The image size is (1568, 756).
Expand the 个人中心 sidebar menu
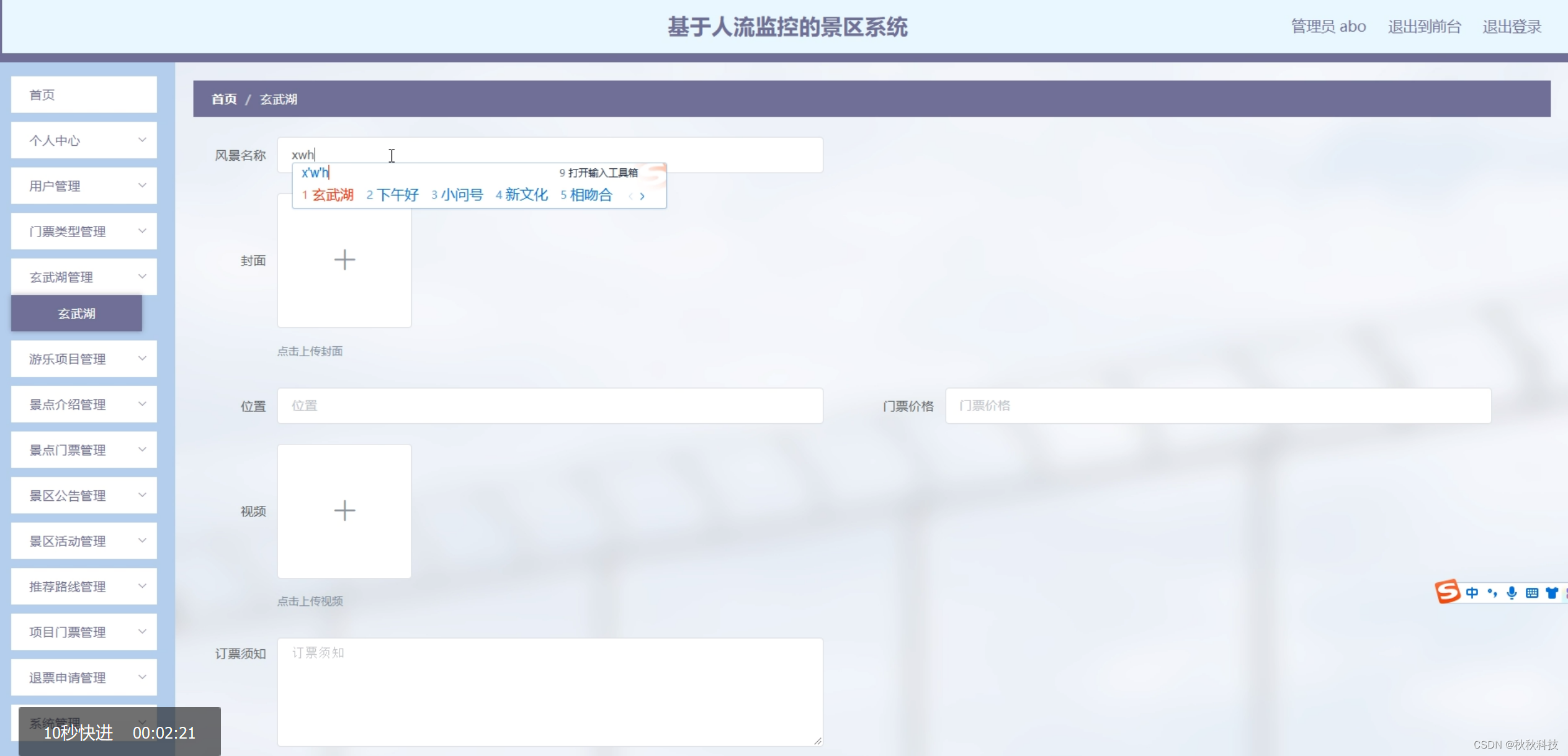84,140
